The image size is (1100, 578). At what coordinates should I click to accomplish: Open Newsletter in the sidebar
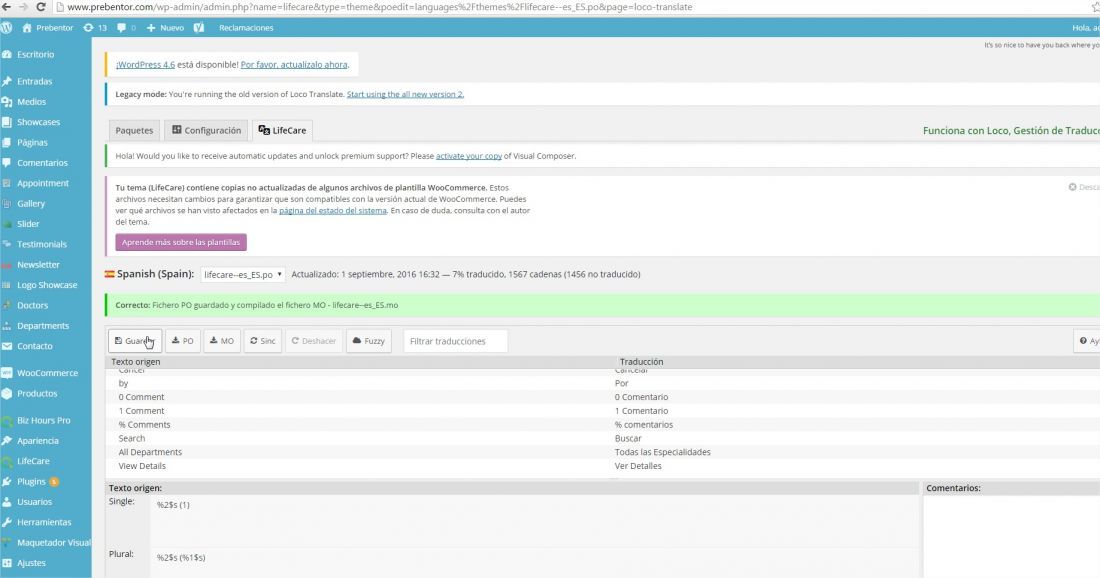tap(39, 264)
